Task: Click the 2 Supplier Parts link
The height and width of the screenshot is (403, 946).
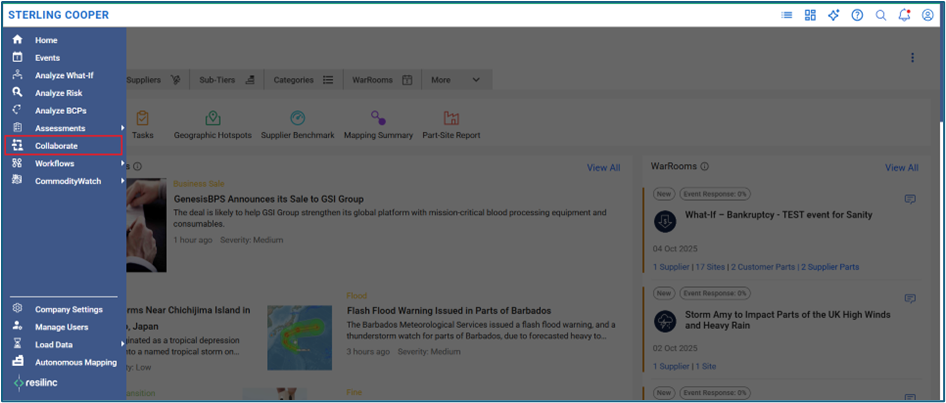Action: (x=830, y=267)
